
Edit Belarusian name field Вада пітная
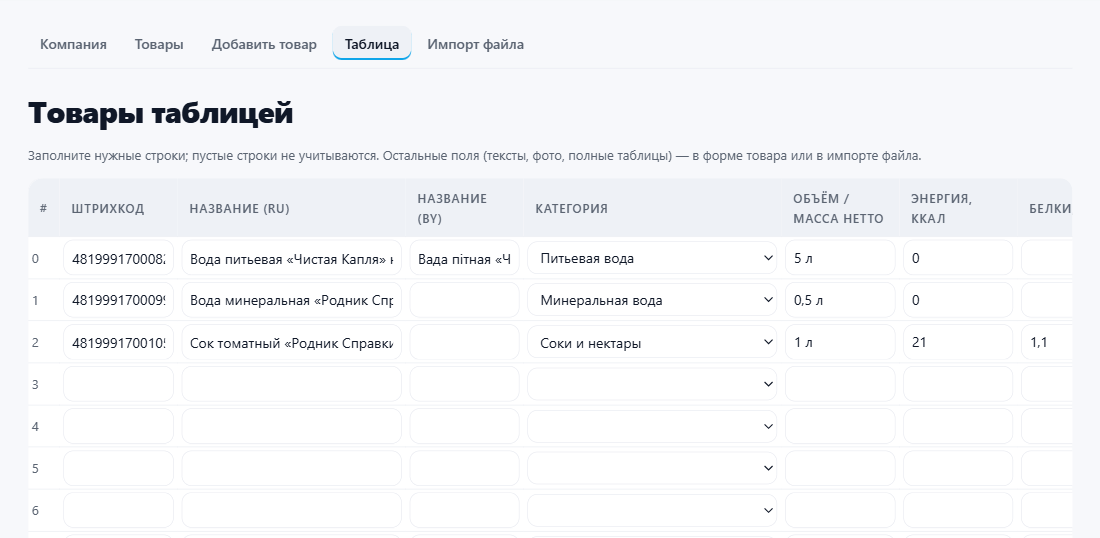464,258
